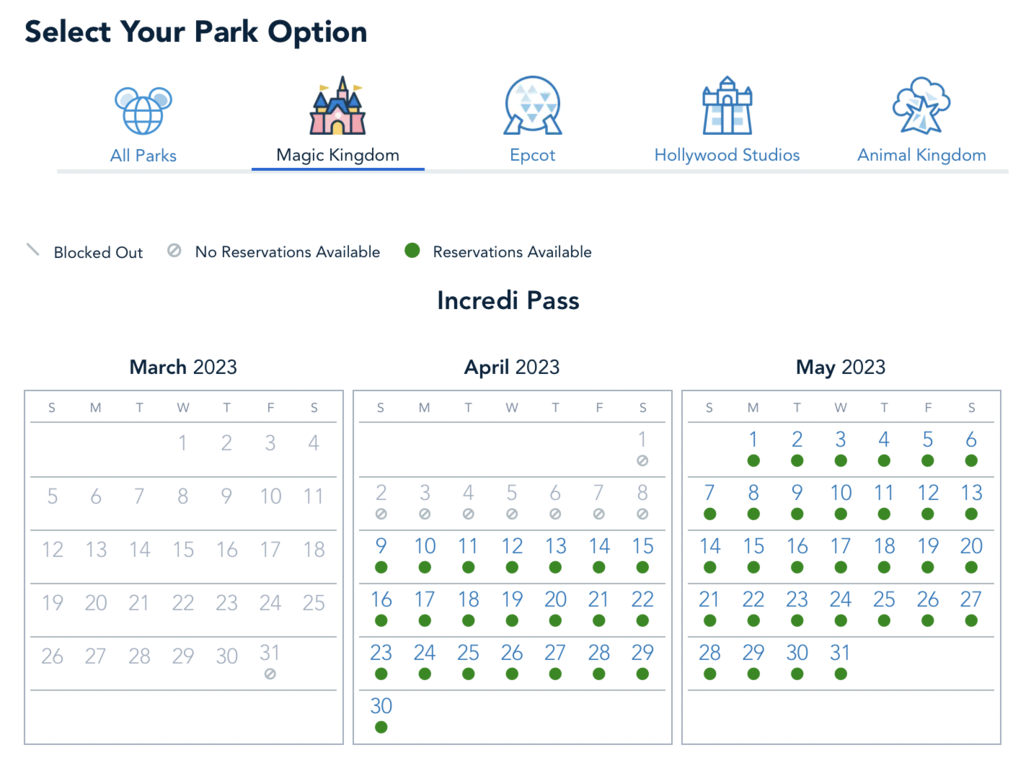Select May 1 on the calendar

[753, 439]
